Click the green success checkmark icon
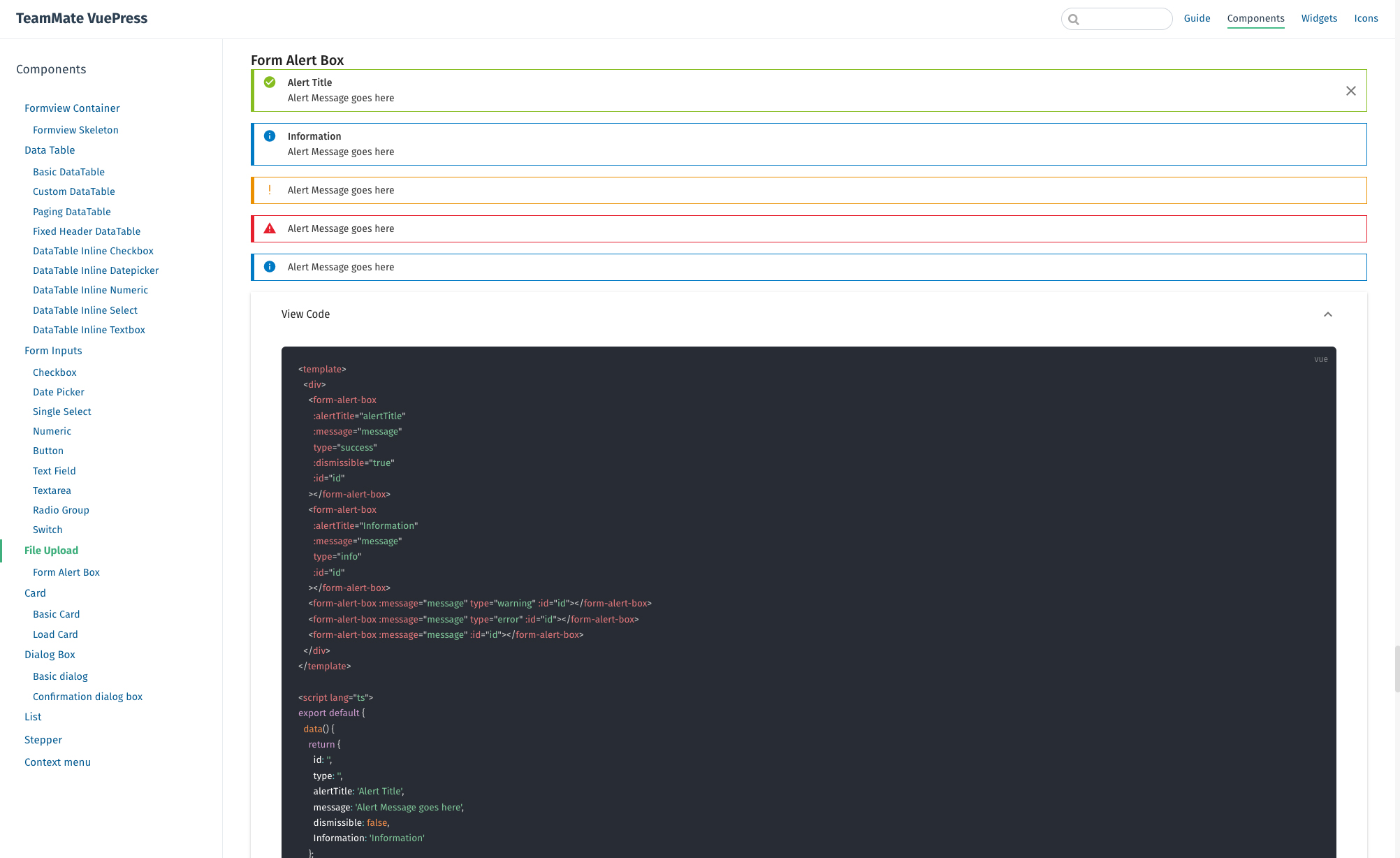The image size is (1400, 858). (270, 82)
